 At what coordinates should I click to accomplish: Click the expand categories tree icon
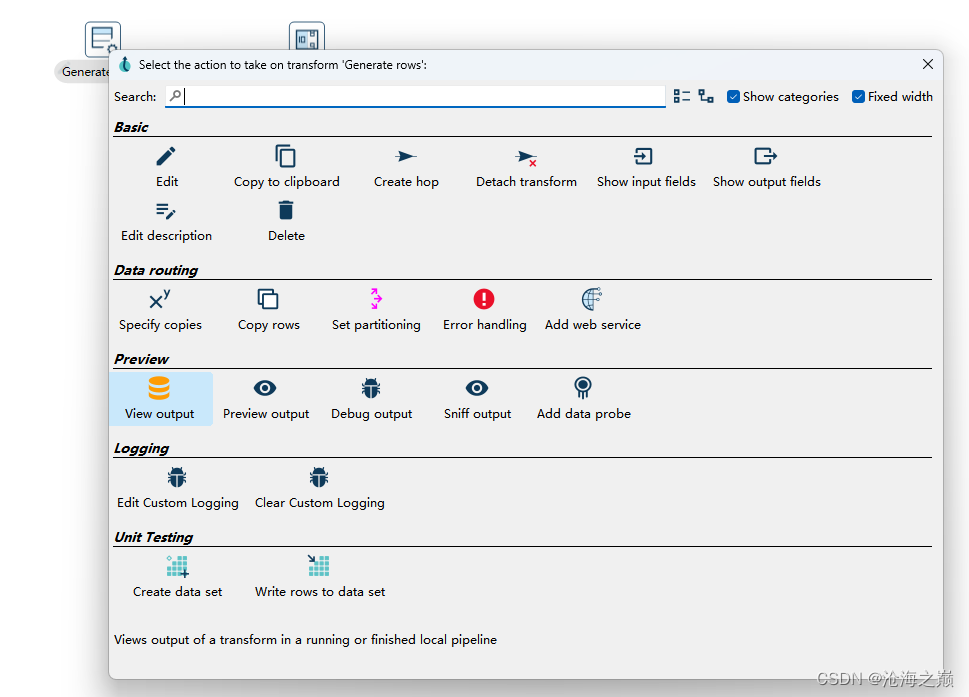tap(706, 96)
